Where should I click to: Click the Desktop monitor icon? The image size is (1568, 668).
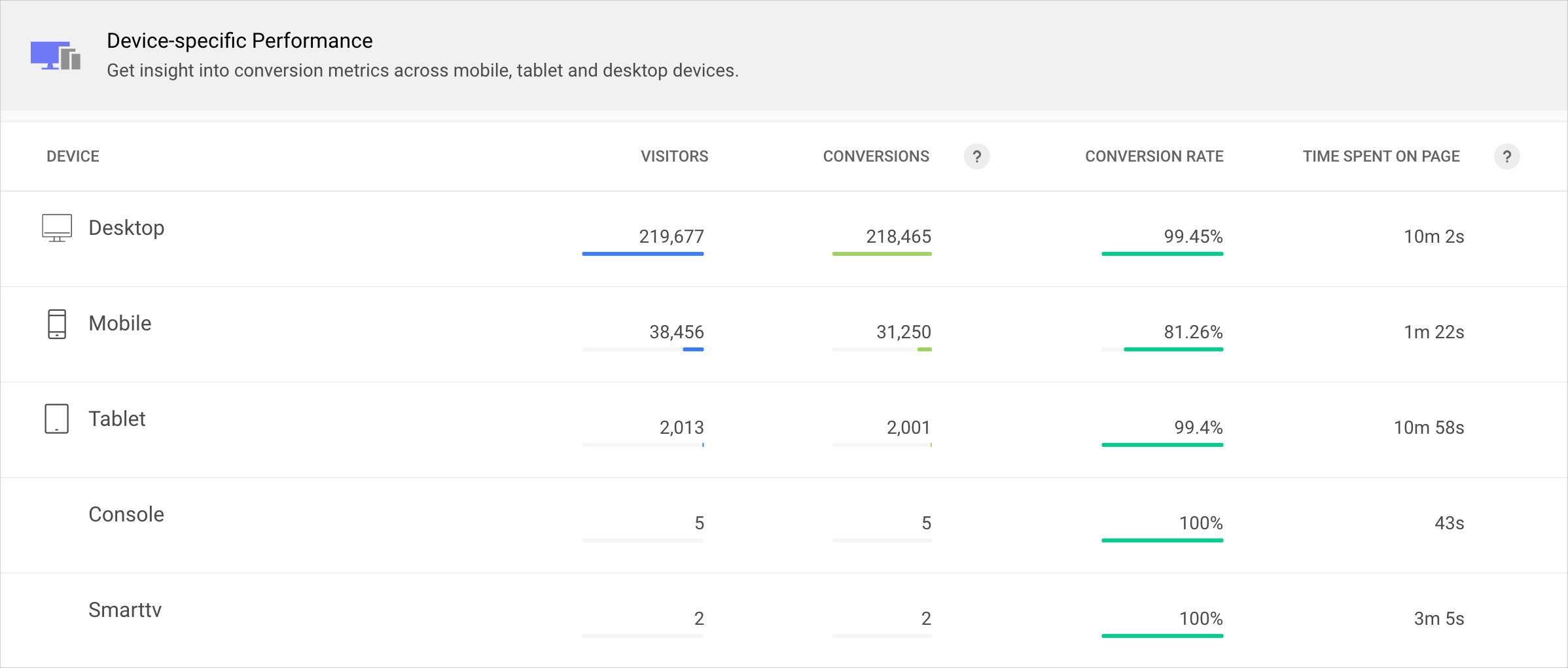click(x=57, y=228)
